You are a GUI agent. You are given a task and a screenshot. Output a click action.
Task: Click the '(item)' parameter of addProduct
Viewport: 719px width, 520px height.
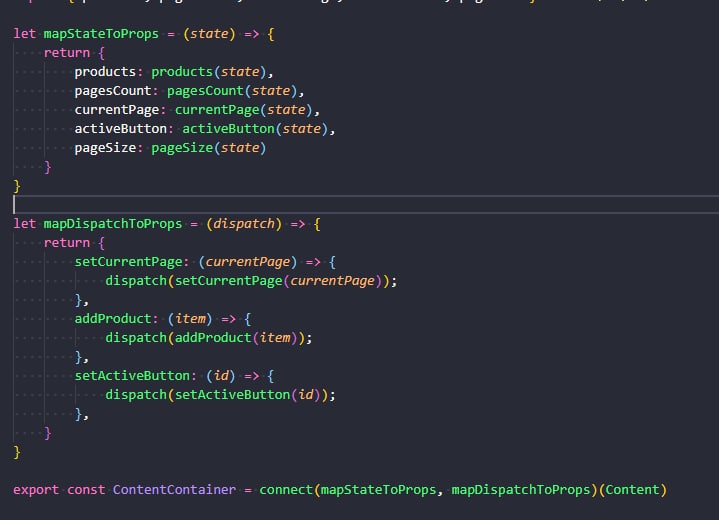point(189,319)
